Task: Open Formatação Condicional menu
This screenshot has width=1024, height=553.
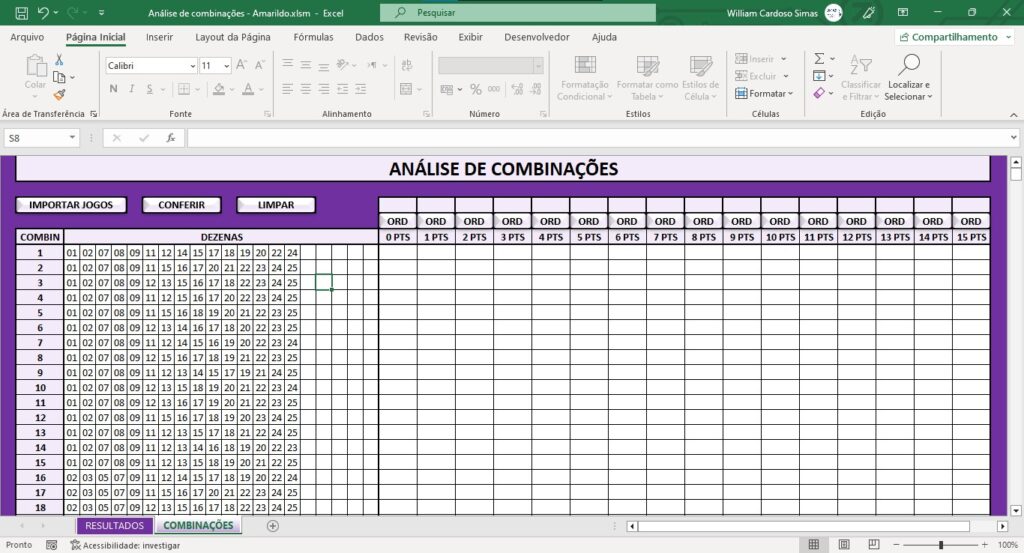Action: pos(584,78)
